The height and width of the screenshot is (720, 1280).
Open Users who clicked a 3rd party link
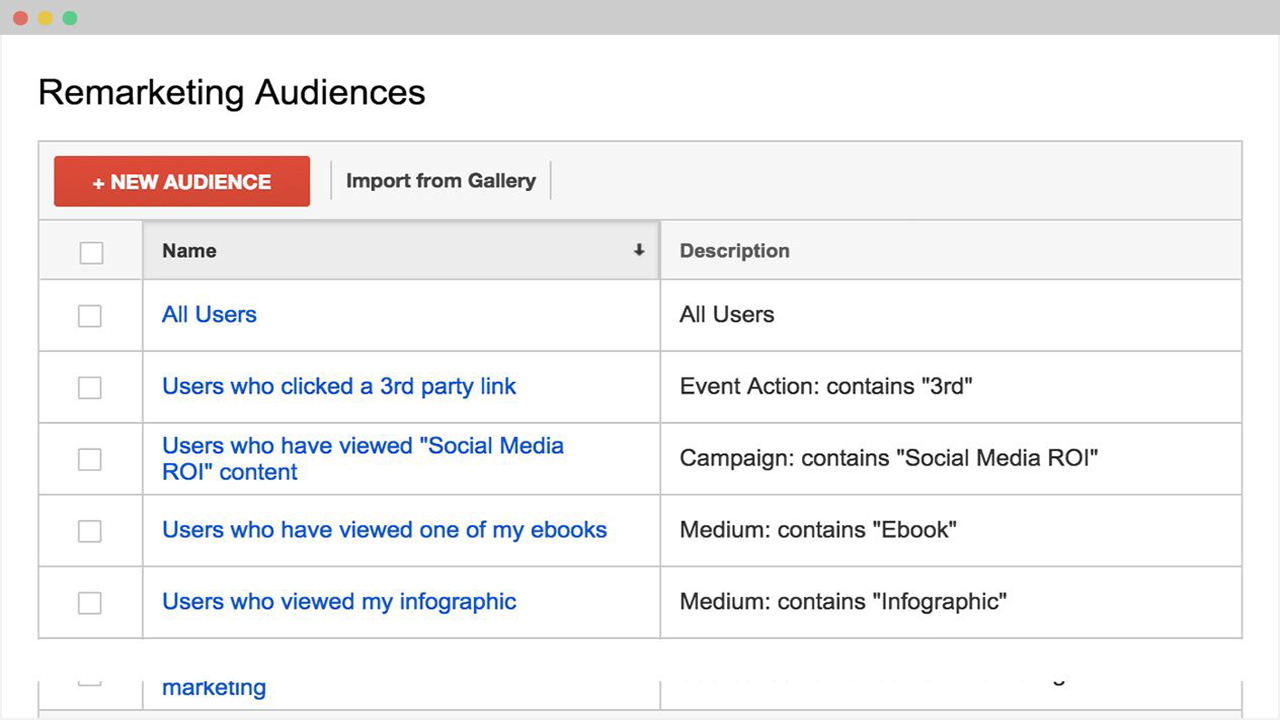click(339, 387)
